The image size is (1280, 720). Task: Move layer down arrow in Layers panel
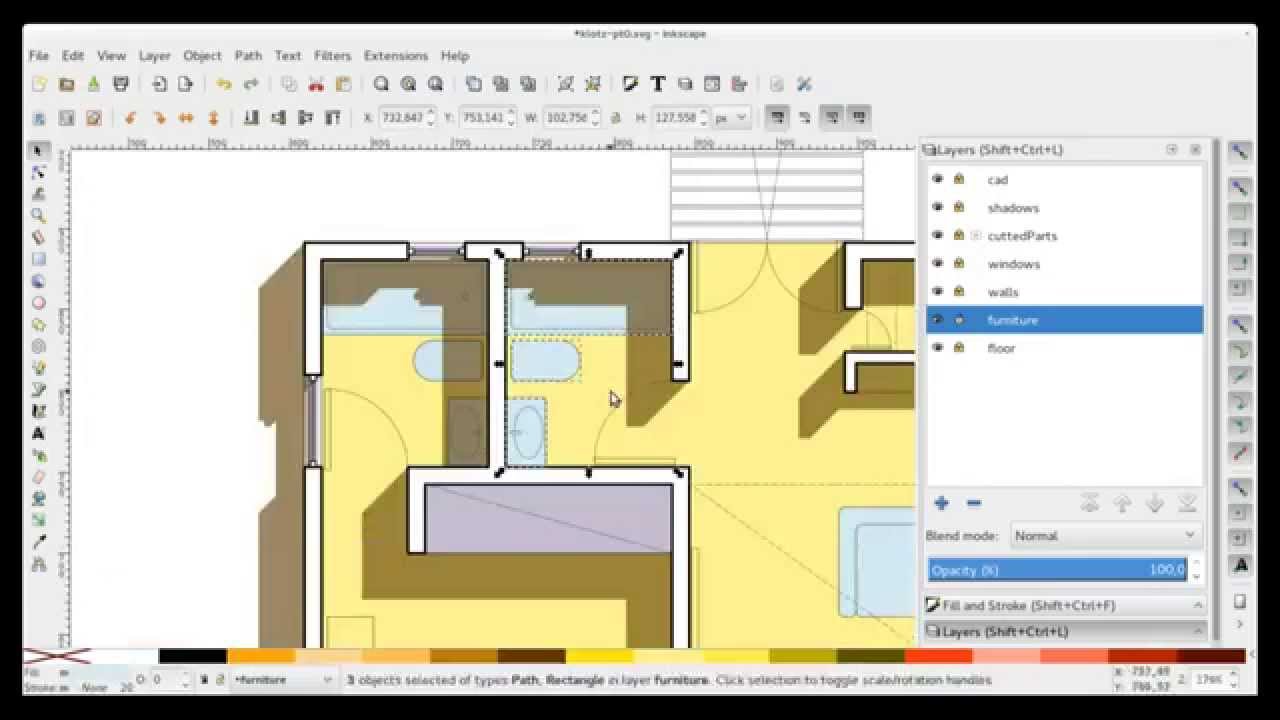pyautogui.click(x=1155, y=504)
